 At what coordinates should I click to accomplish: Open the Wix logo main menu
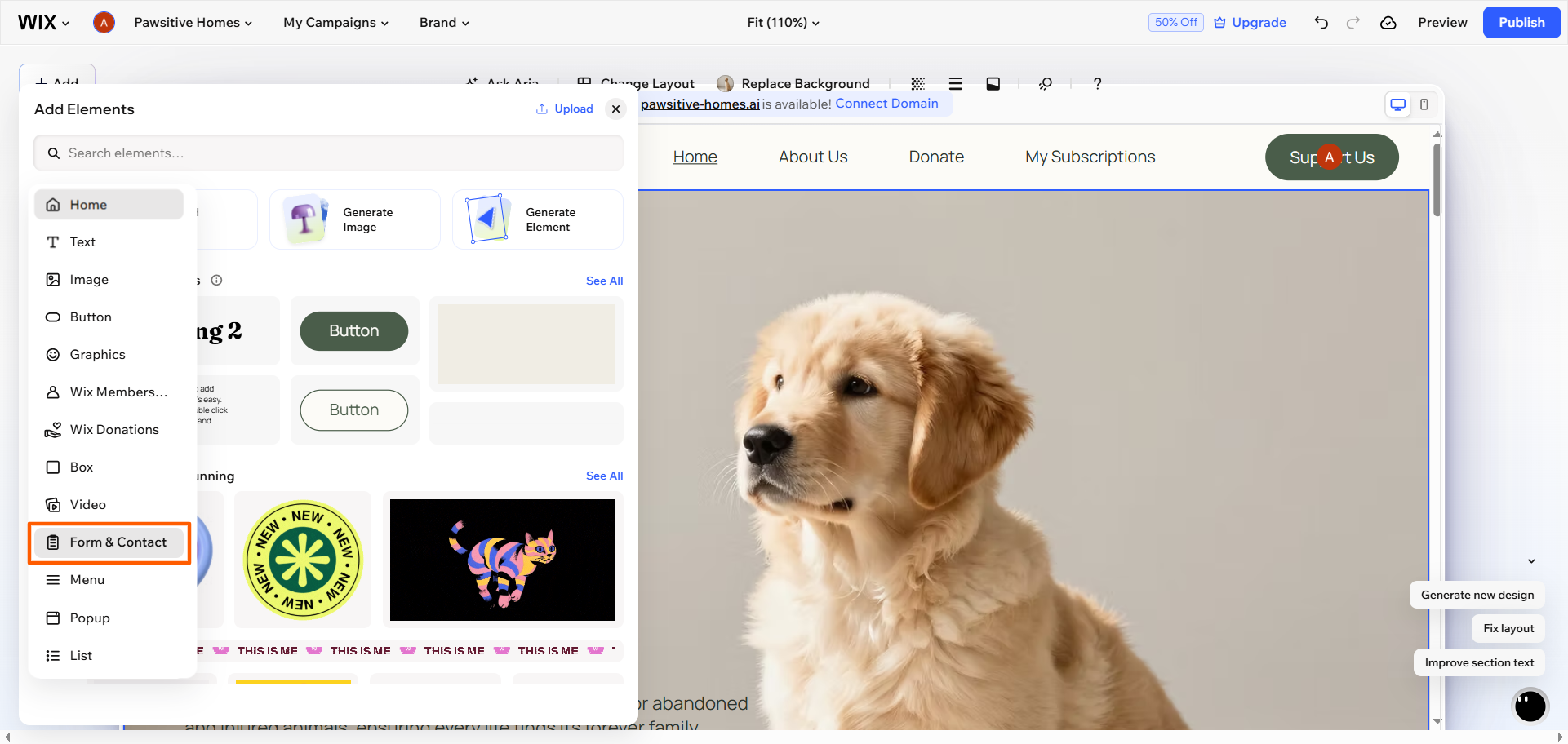point(43,23)
